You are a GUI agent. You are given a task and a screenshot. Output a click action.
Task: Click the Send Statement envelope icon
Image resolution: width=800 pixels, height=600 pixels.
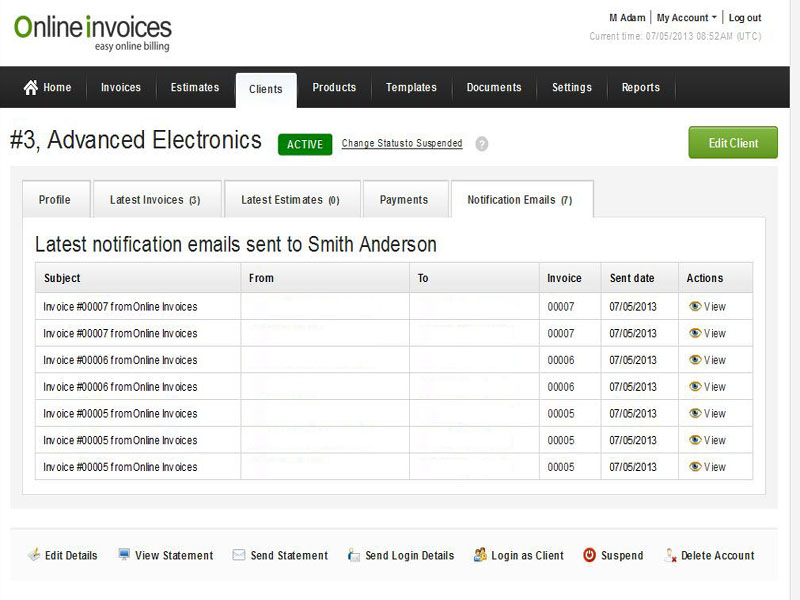tap(239, 555)
